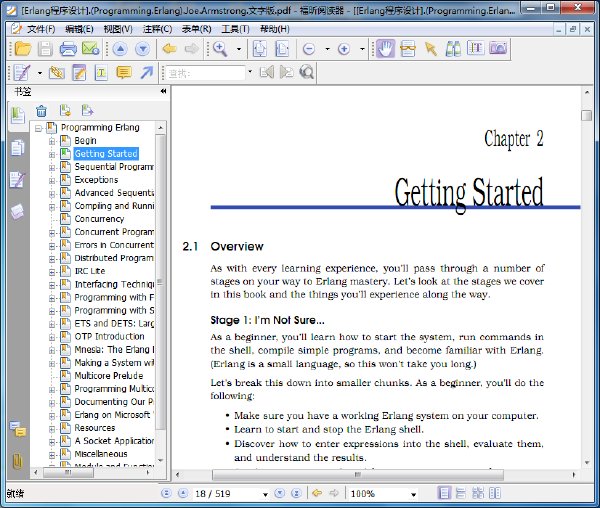The width and height of the screenshot is (600, 508).
Task: Open the 文件(F) menu
Action: [41, 29]
